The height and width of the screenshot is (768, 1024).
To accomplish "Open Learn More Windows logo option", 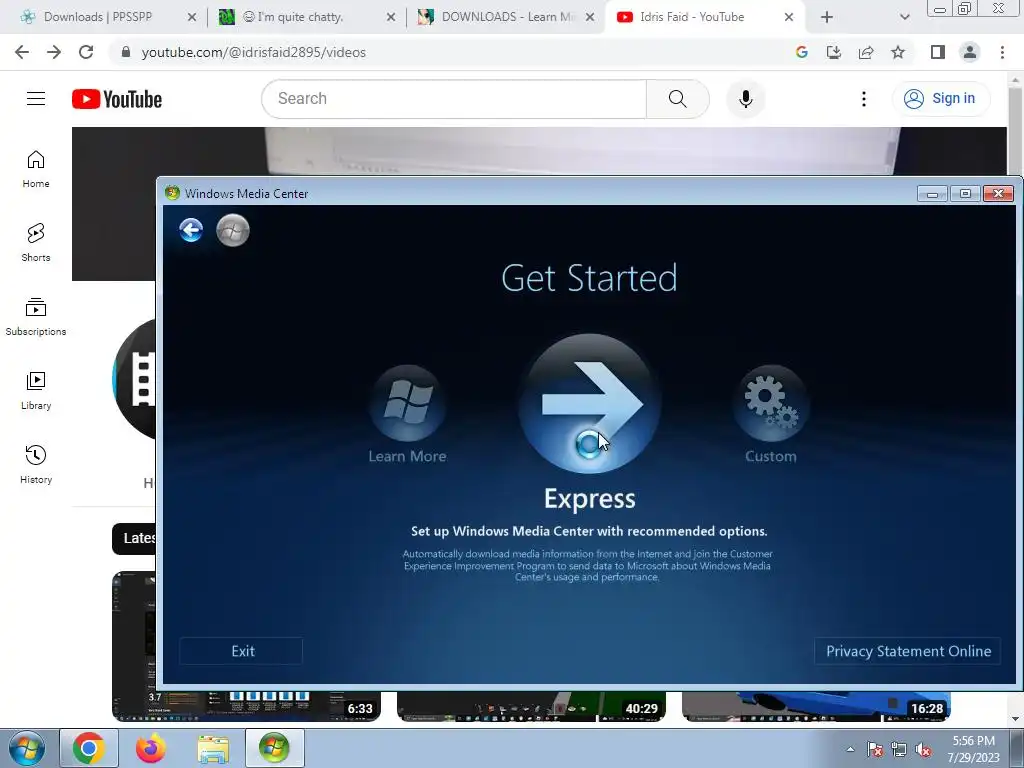I will 408,403.
